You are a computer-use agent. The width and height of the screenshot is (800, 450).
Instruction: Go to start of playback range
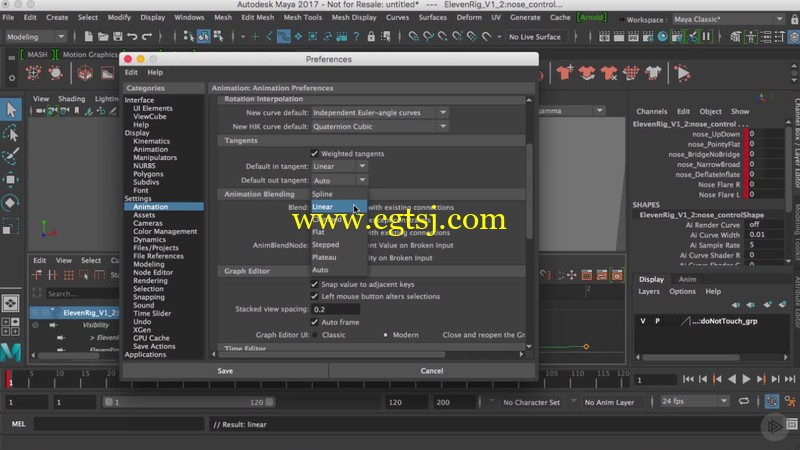(688, 379)
